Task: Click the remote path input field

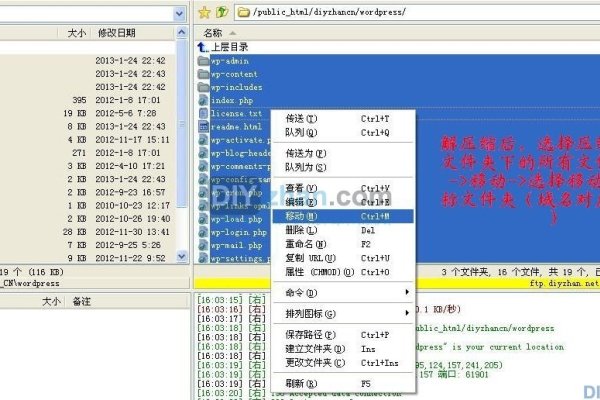Action: click(x=417, y=13)
